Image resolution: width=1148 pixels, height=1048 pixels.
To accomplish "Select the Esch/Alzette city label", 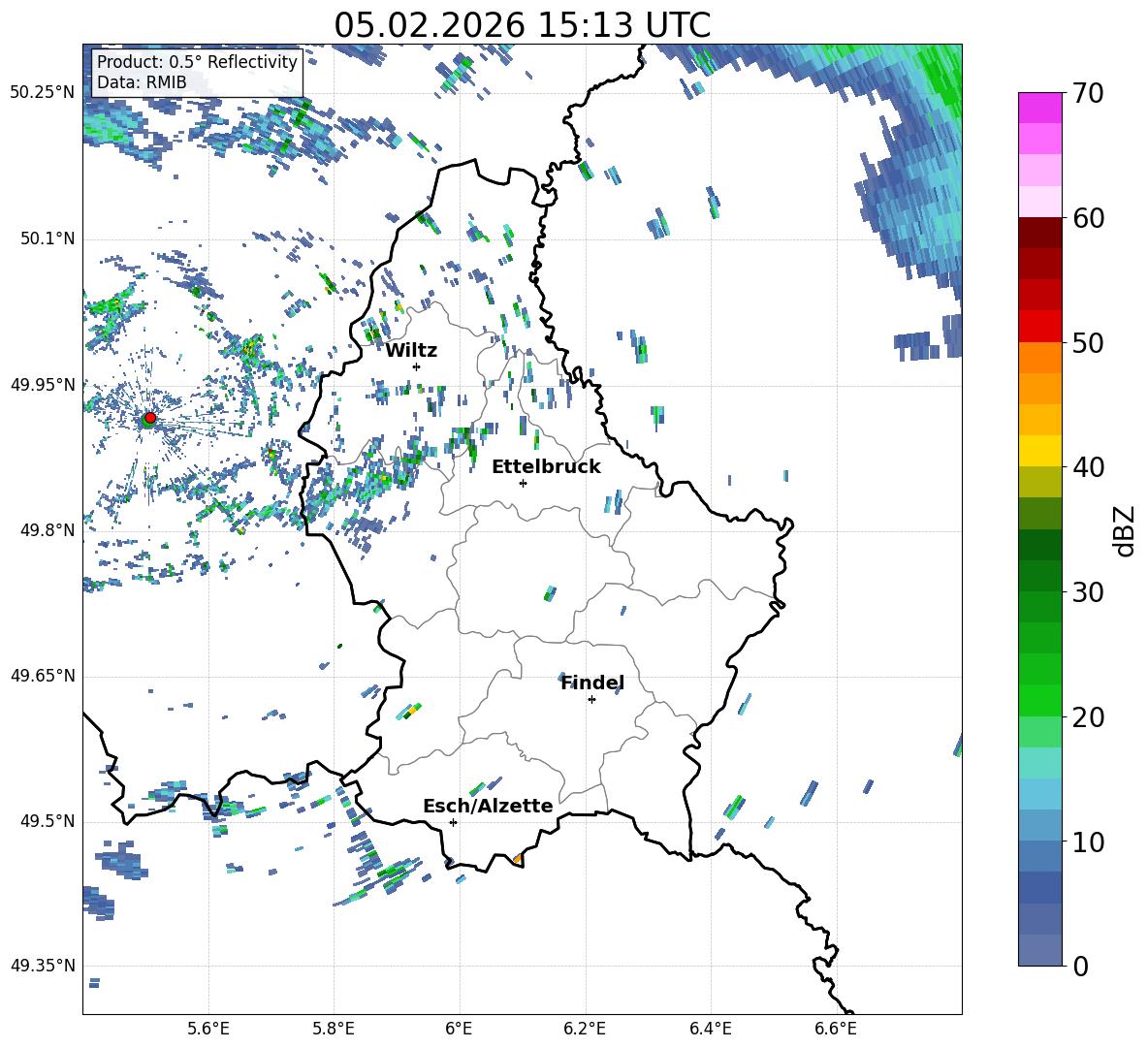I will (488, 806).
